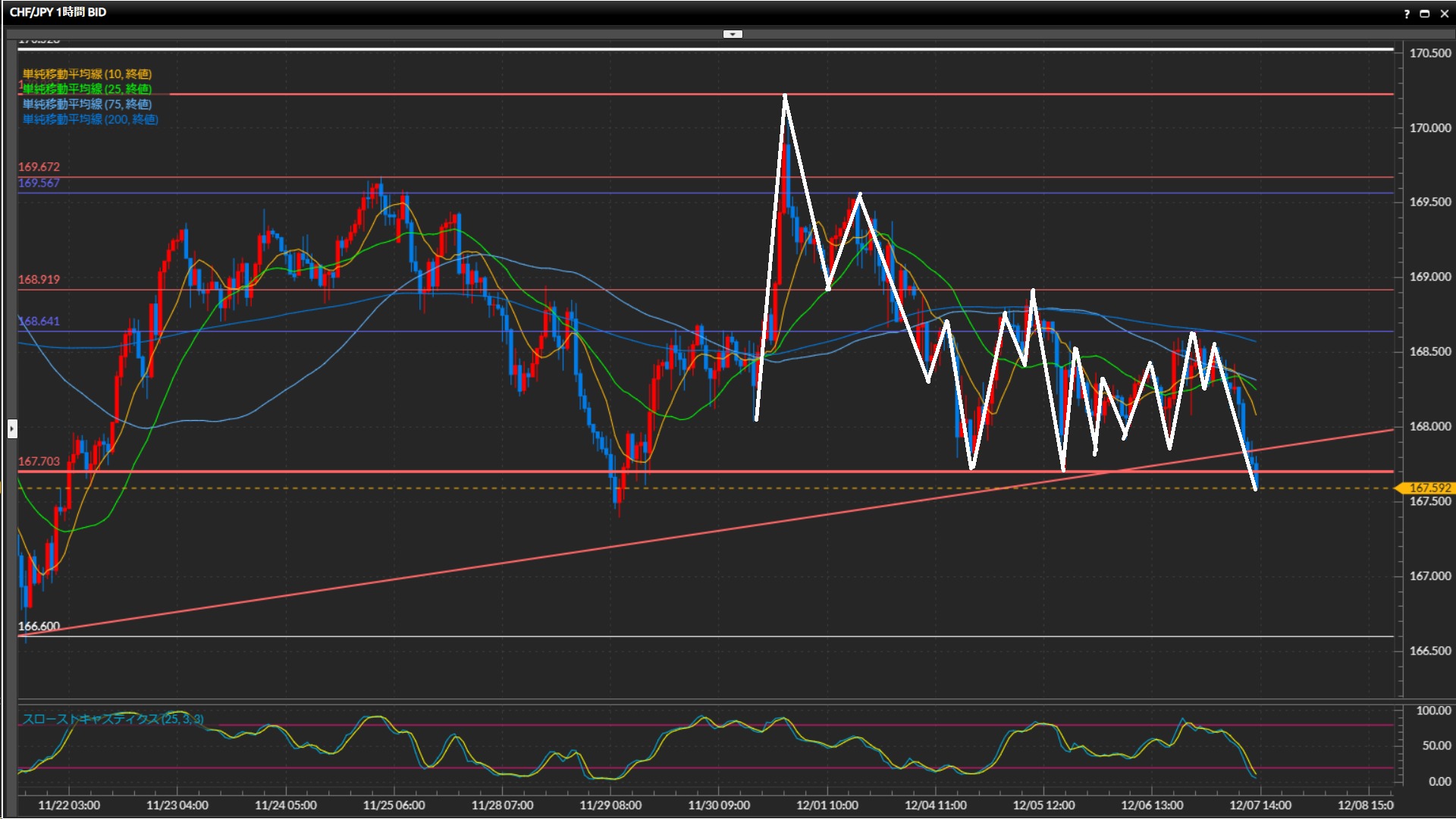Select the 167.703 support line label

point(39,461)
